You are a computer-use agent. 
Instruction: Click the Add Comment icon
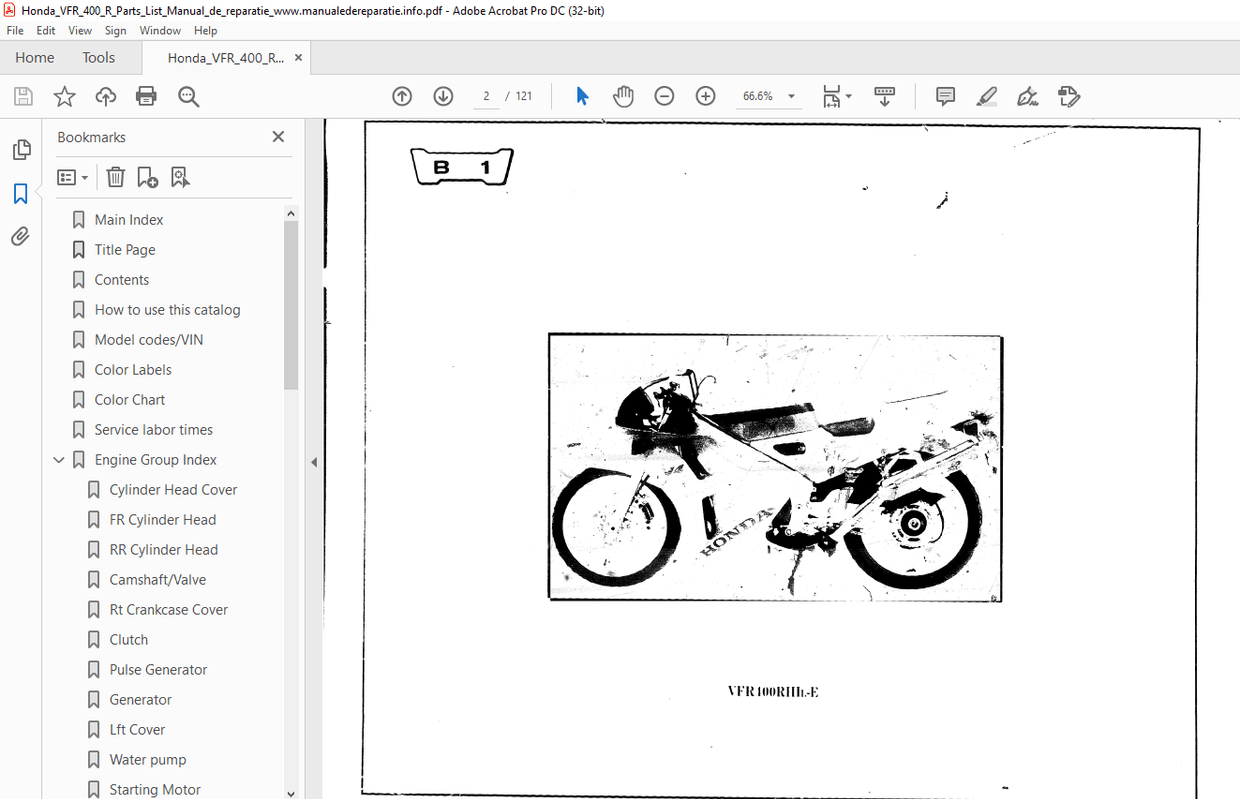tap(944, 96)
